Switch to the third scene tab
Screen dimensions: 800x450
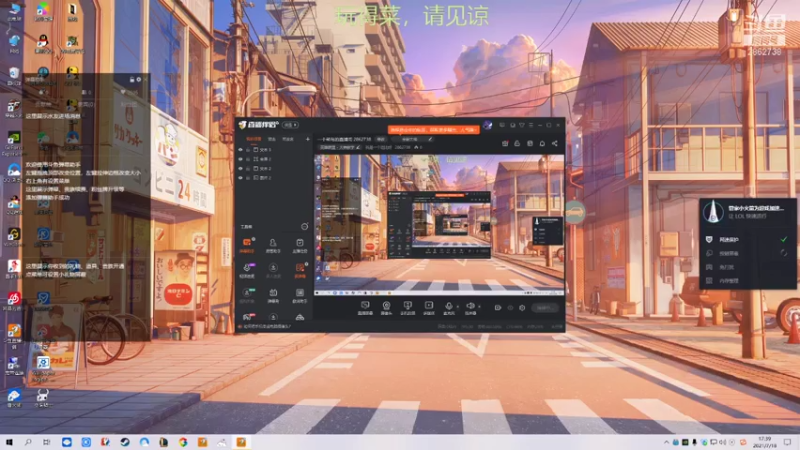click(288, 139)
